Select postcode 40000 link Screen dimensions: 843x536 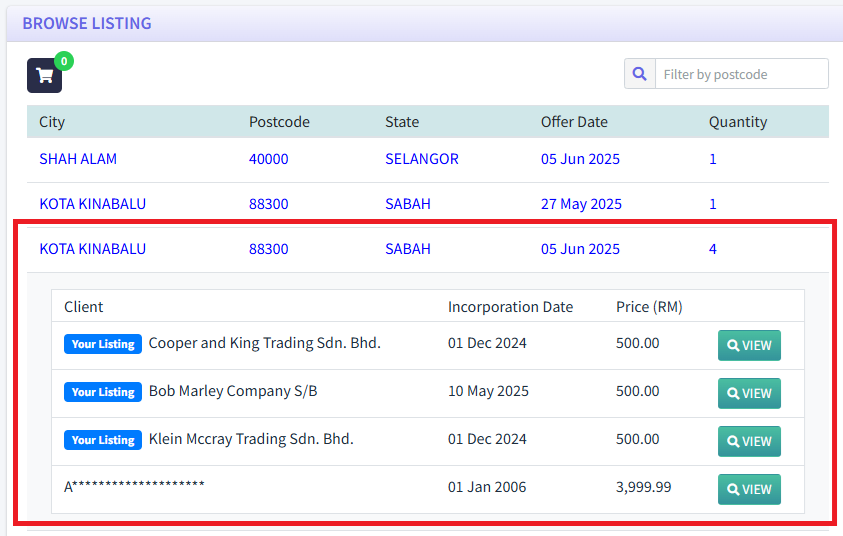pyautogui.click(x=268, y=159)
